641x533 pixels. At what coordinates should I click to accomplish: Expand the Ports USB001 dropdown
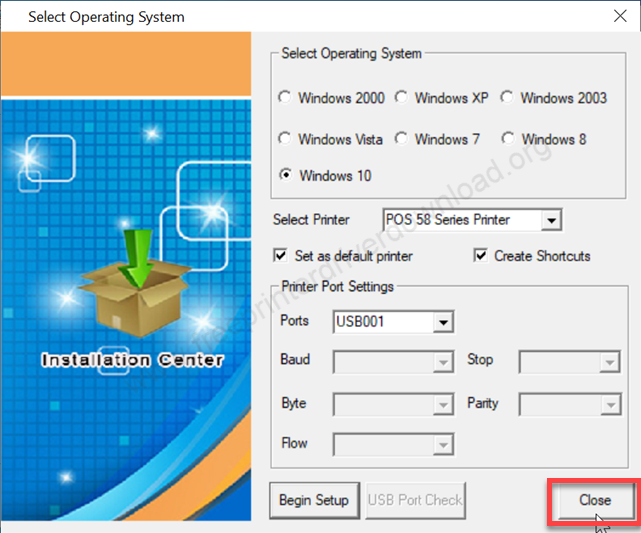[x=443, y=322]
